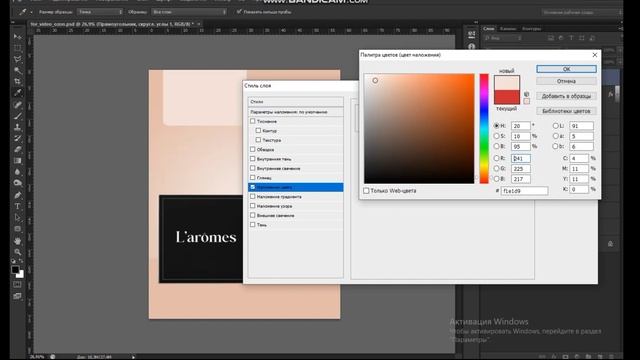Open the eyedropper tool preset picker arrow
This screenshot has width=640, height=360.
[x=31, y=12]
